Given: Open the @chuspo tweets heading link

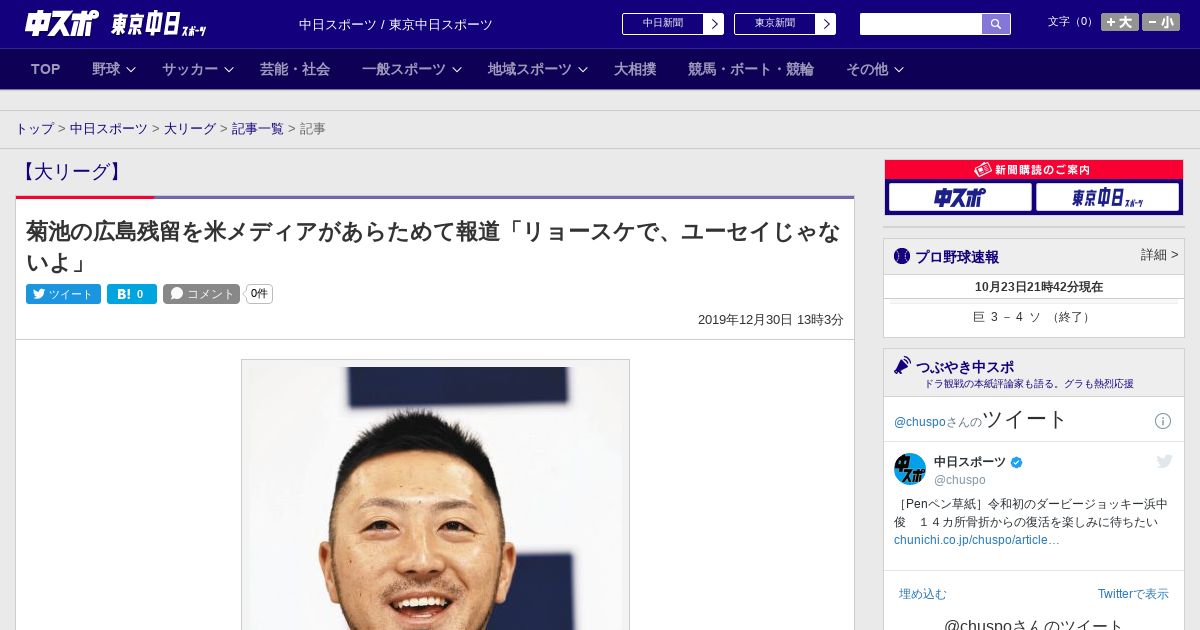Looking at the screenshot, I should tap(981, 420).
